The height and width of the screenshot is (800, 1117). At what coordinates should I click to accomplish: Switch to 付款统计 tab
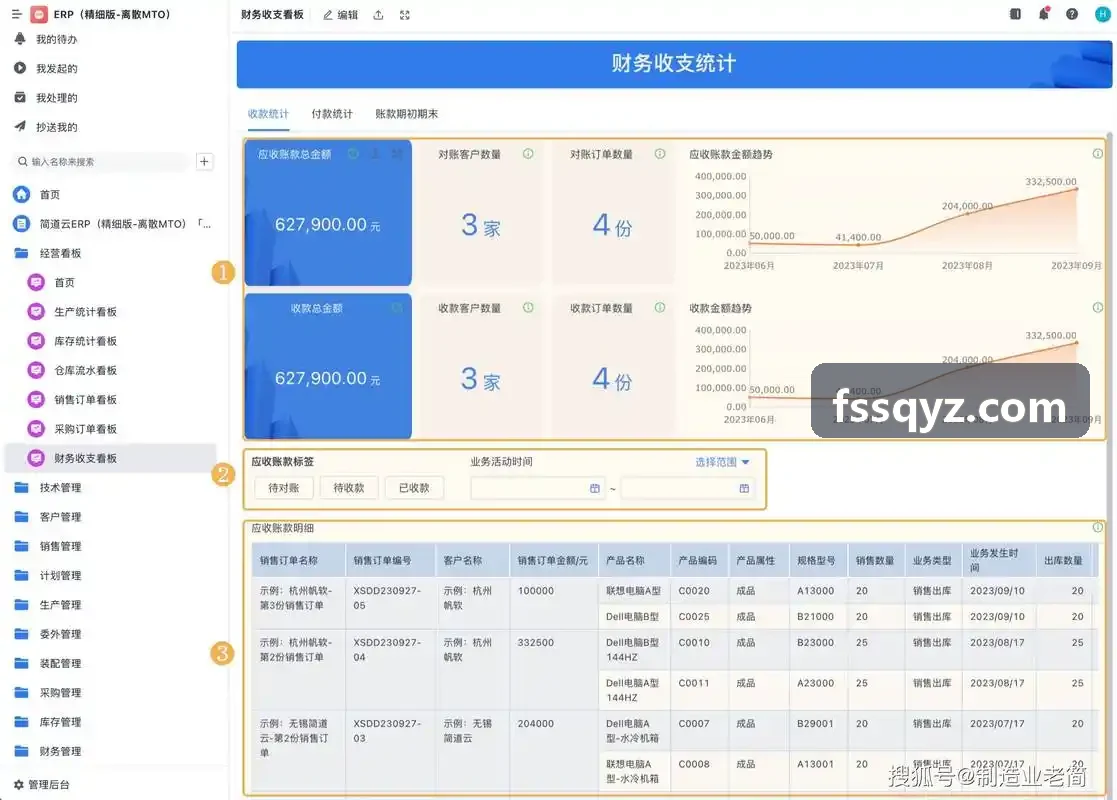[332, 114]
